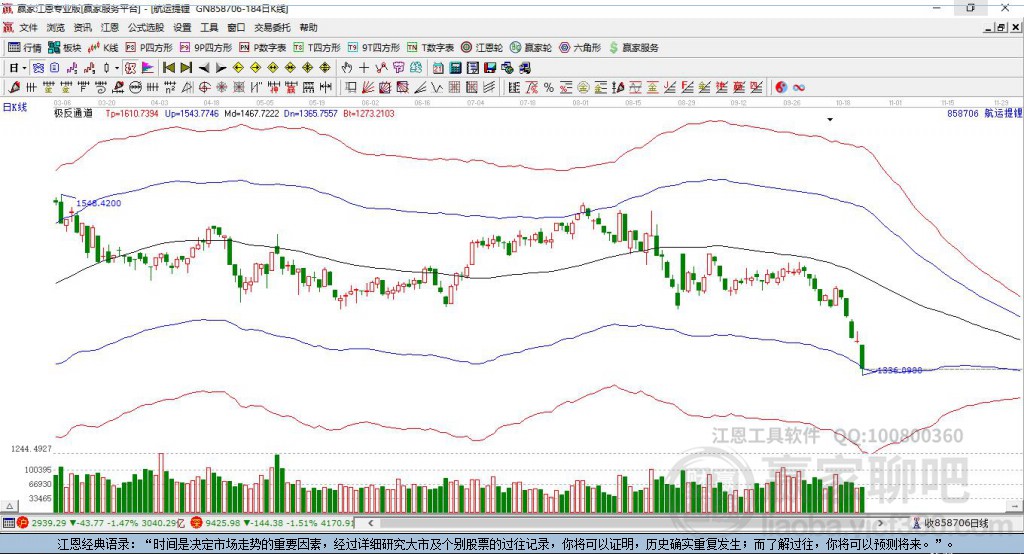Viewport: 1024px width, 554px height.
Task: Click the yellow diamond left-right arrows icon
Action: (273, 68)
